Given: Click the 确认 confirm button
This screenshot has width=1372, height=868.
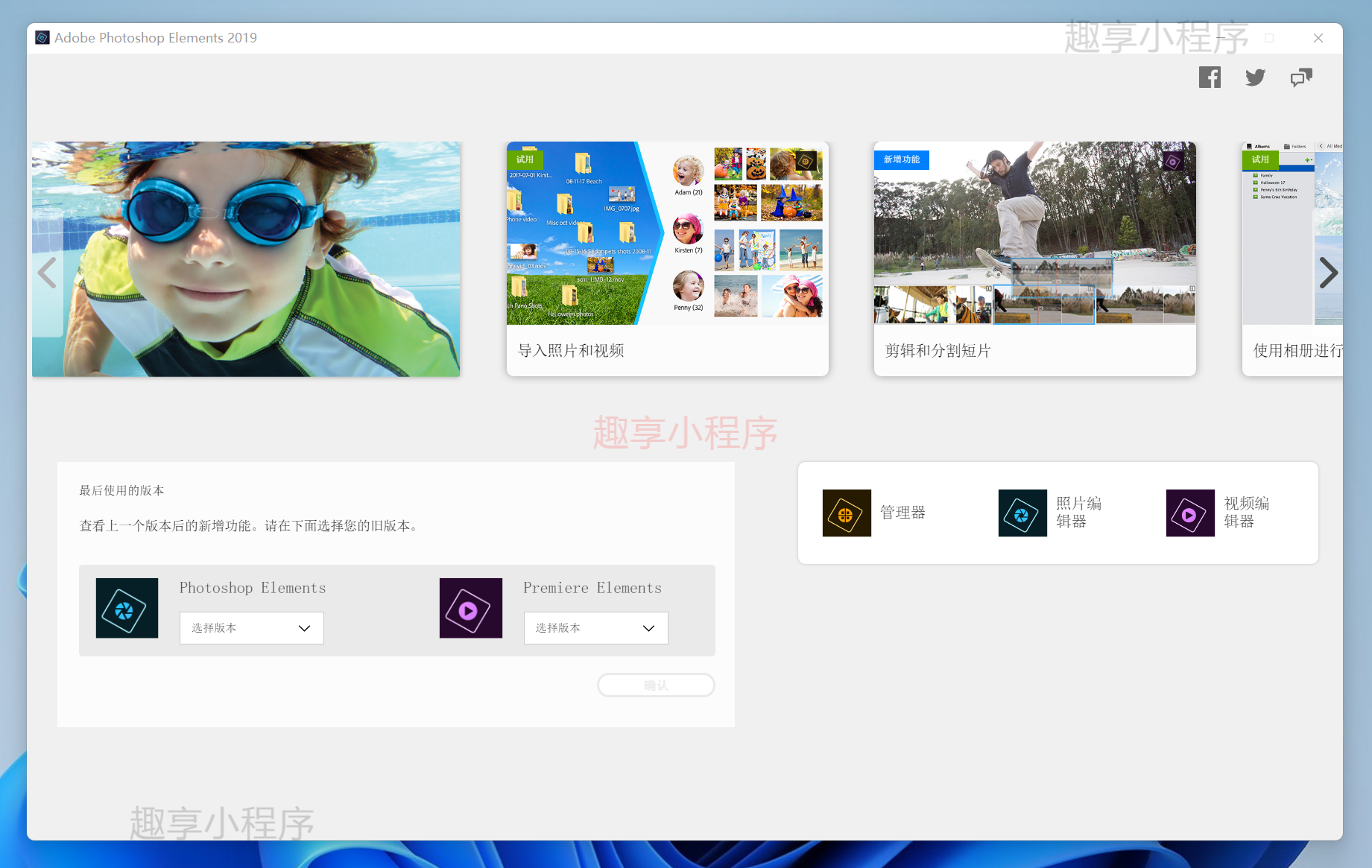Looking at the screenshot, I should [656, 685].
